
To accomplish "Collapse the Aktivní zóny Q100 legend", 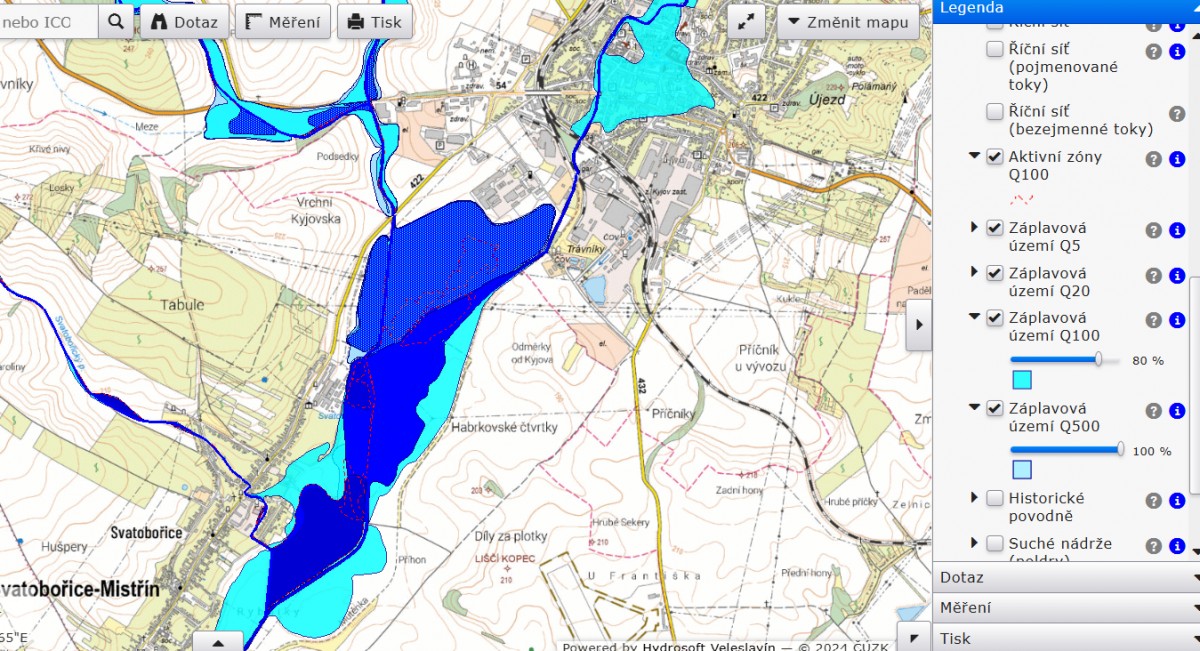I will (x=974, y=157).
